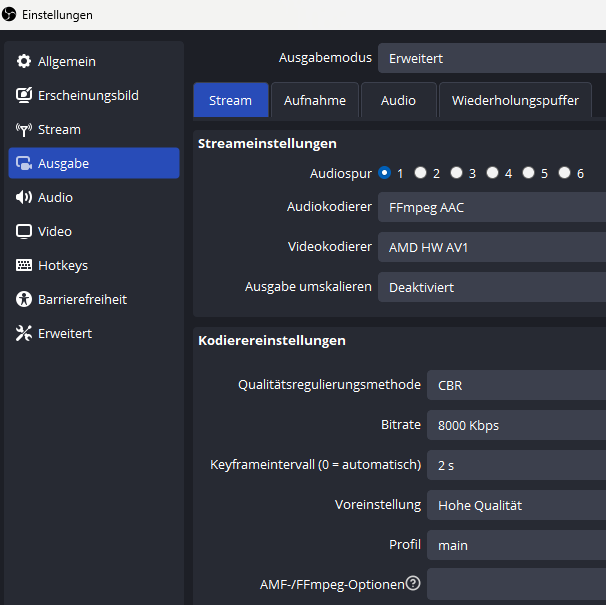Viewport: 606px width, 605px height.
Task: Select audio track 3 radio button
Action: (456, 172)
